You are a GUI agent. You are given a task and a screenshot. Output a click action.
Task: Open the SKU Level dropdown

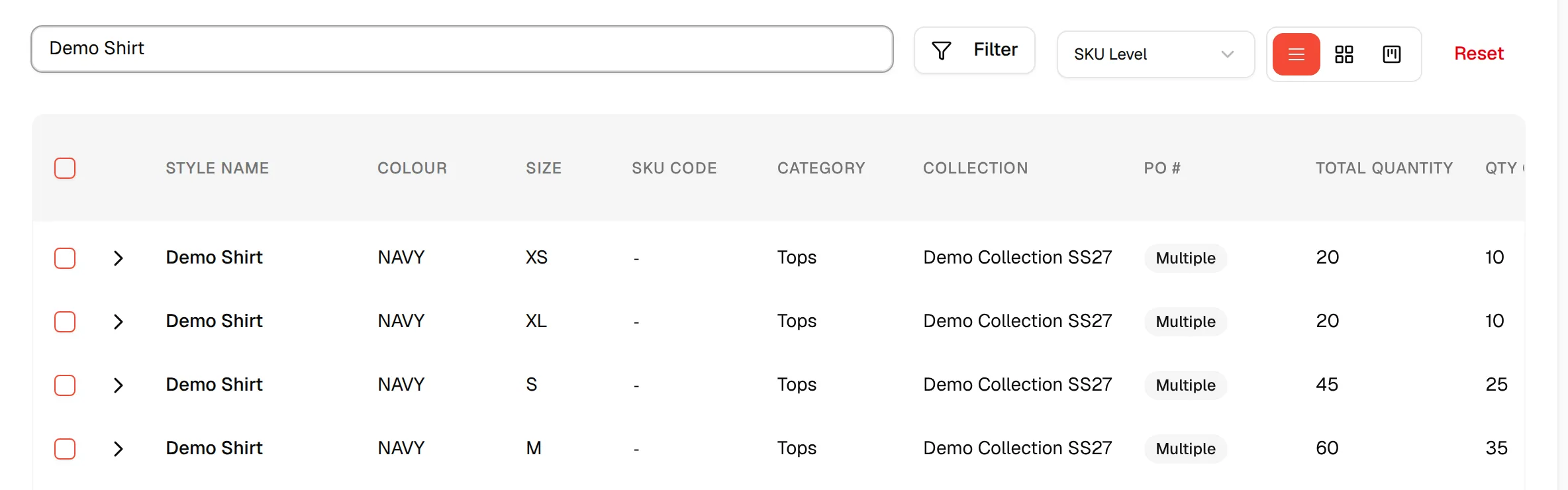click(1155, 54)
